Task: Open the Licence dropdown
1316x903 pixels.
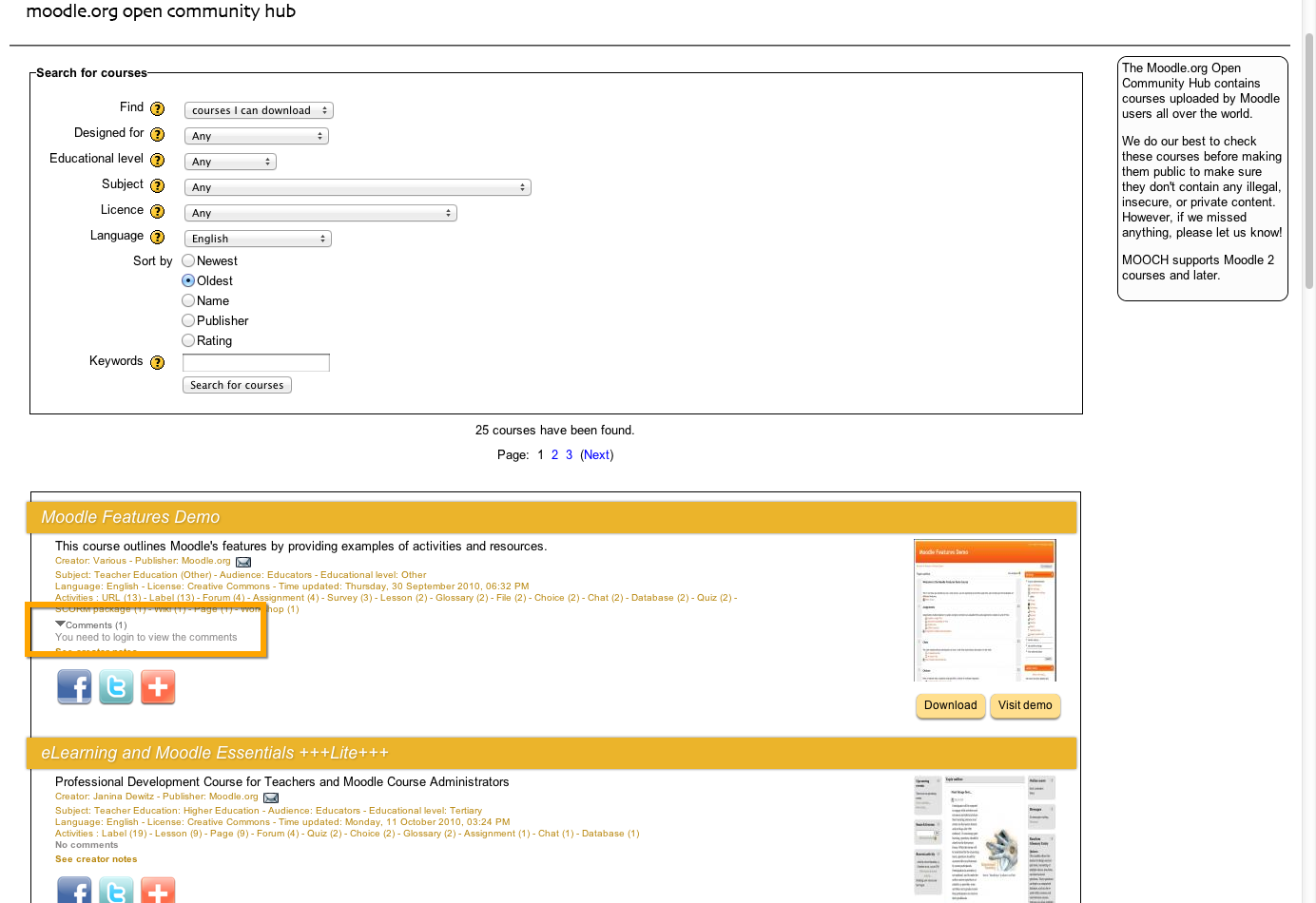Action: coord(320,213)
